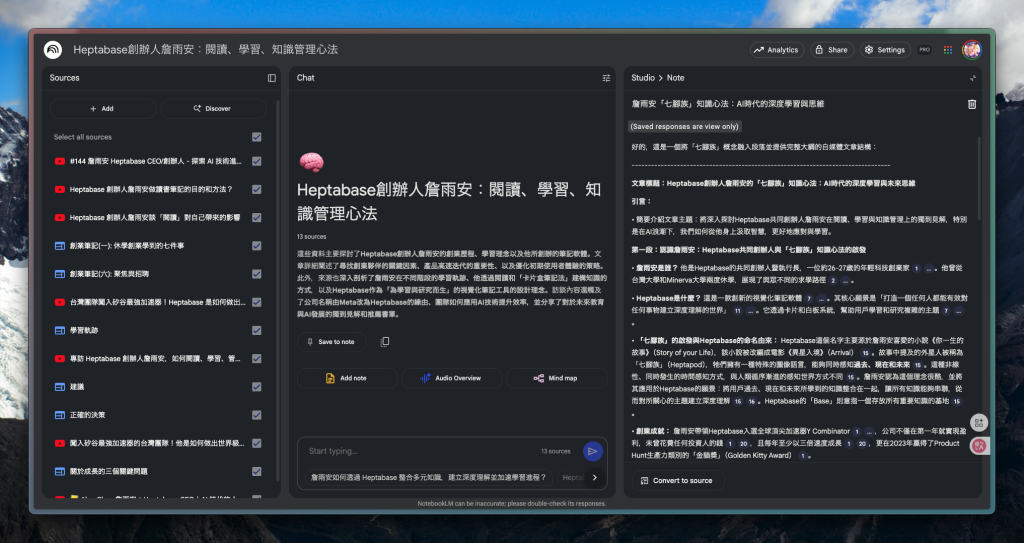
Task: Open notebook Settings
Action: (885, 50)
